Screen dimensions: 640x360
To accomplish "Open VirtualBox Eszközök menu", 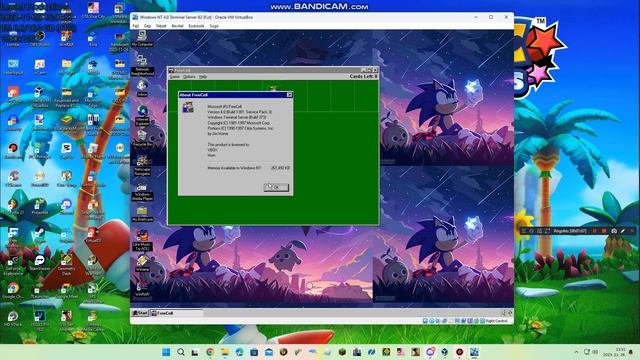I will pyautogui.click(x=196, y=26).
